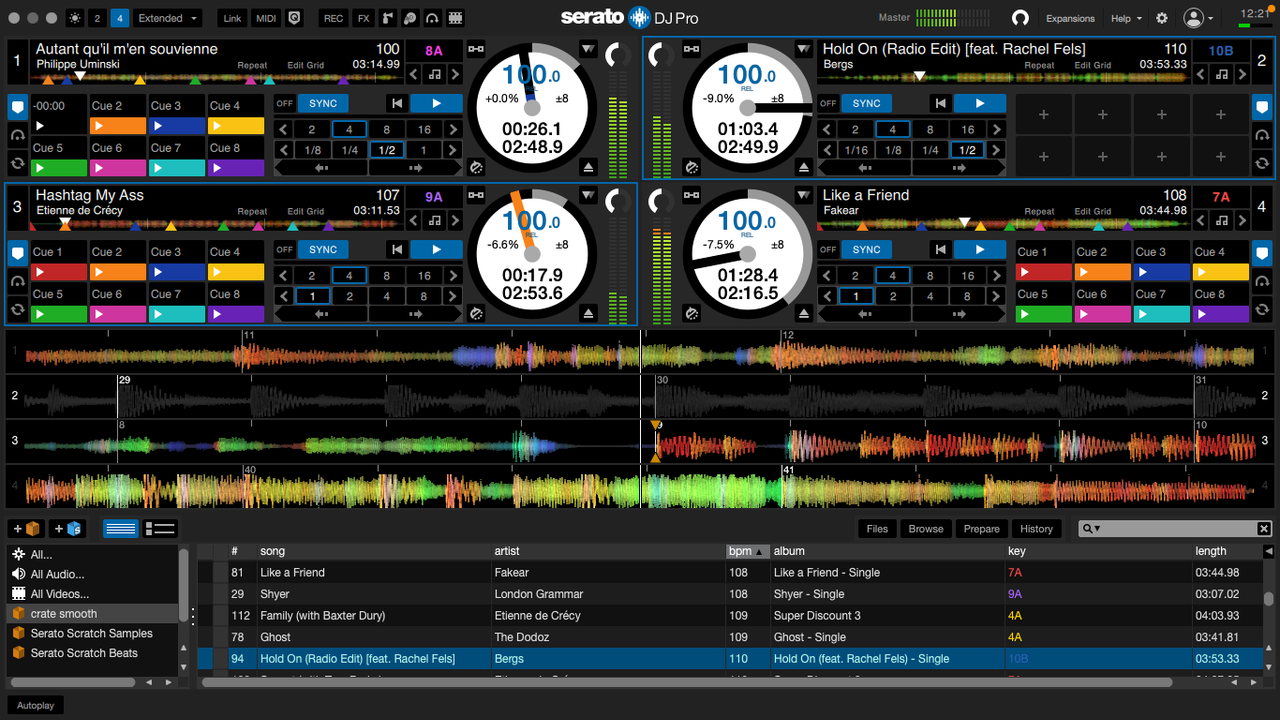Image resolution: width=1280 pixels, height=720 pixels.
Task: Open the REC recording panel
Action: tap(333, 18)
